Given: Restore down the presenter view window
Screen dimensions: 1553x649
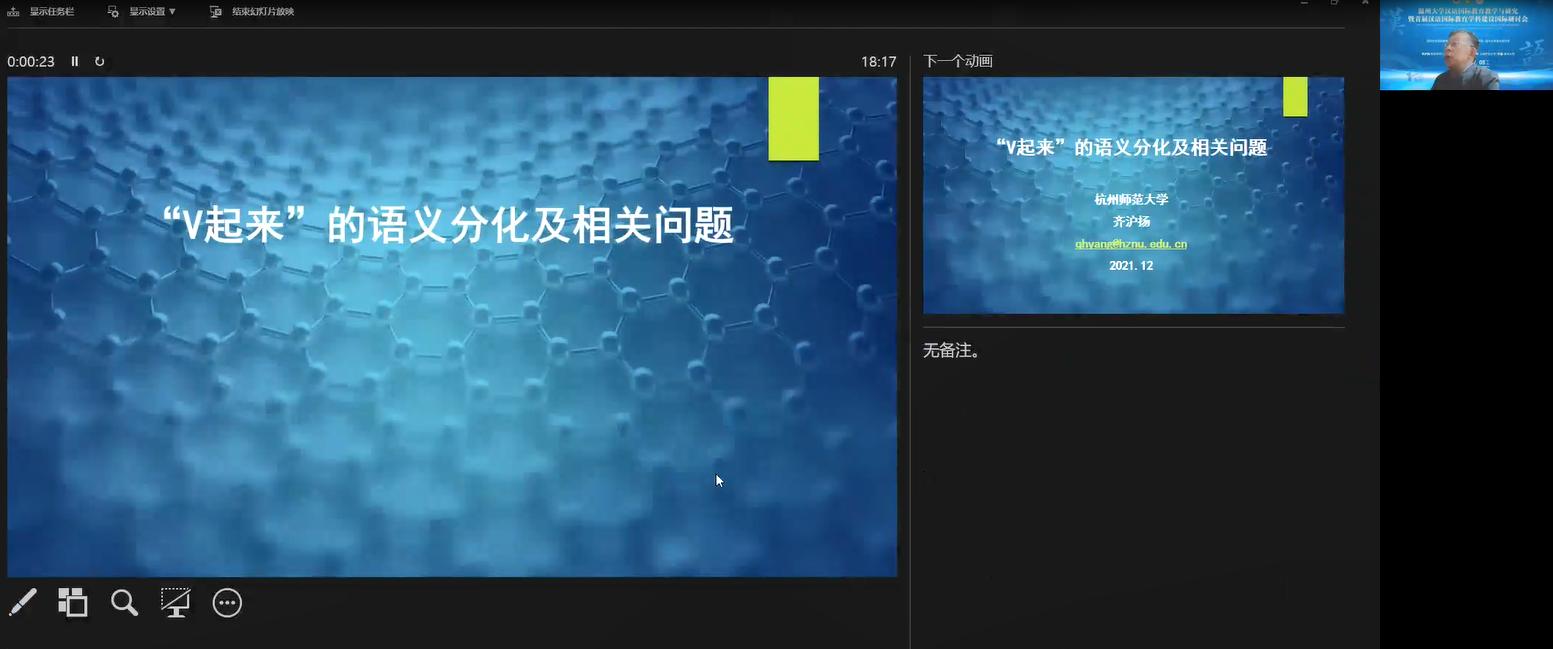Looking at the screenshot, I should tap(1334, 4).
